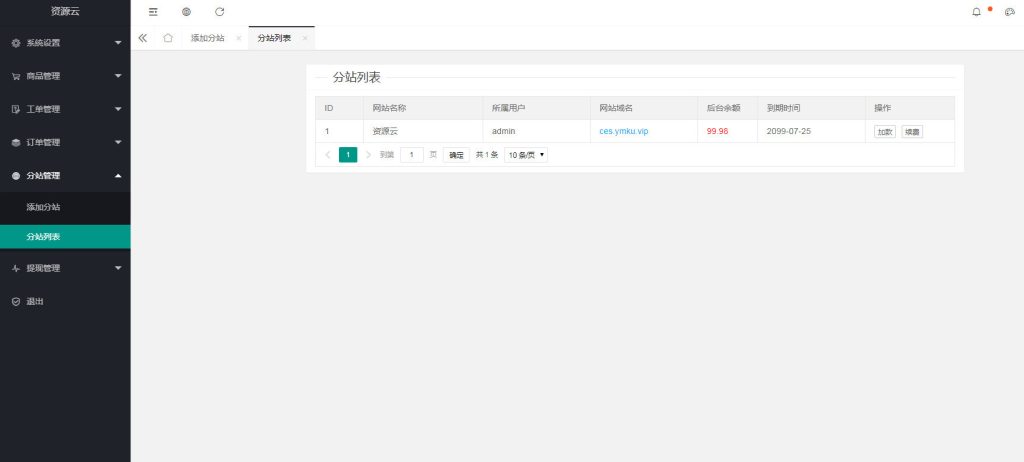Click the 操作 column header
The width and height of the screenshot is (1024, 462).
pyautogui.click(x=883, y=108)
